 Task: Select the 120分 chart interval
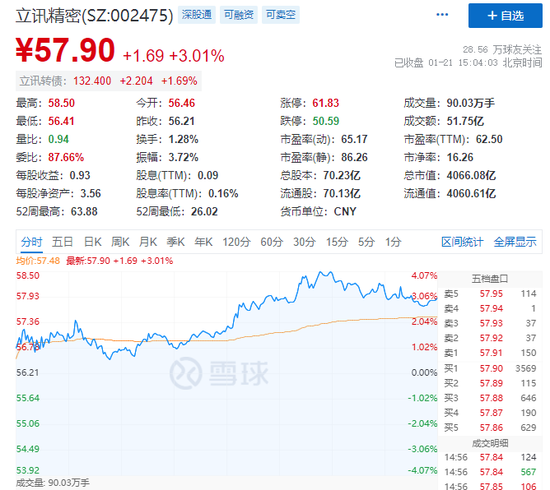coord(236,242)
